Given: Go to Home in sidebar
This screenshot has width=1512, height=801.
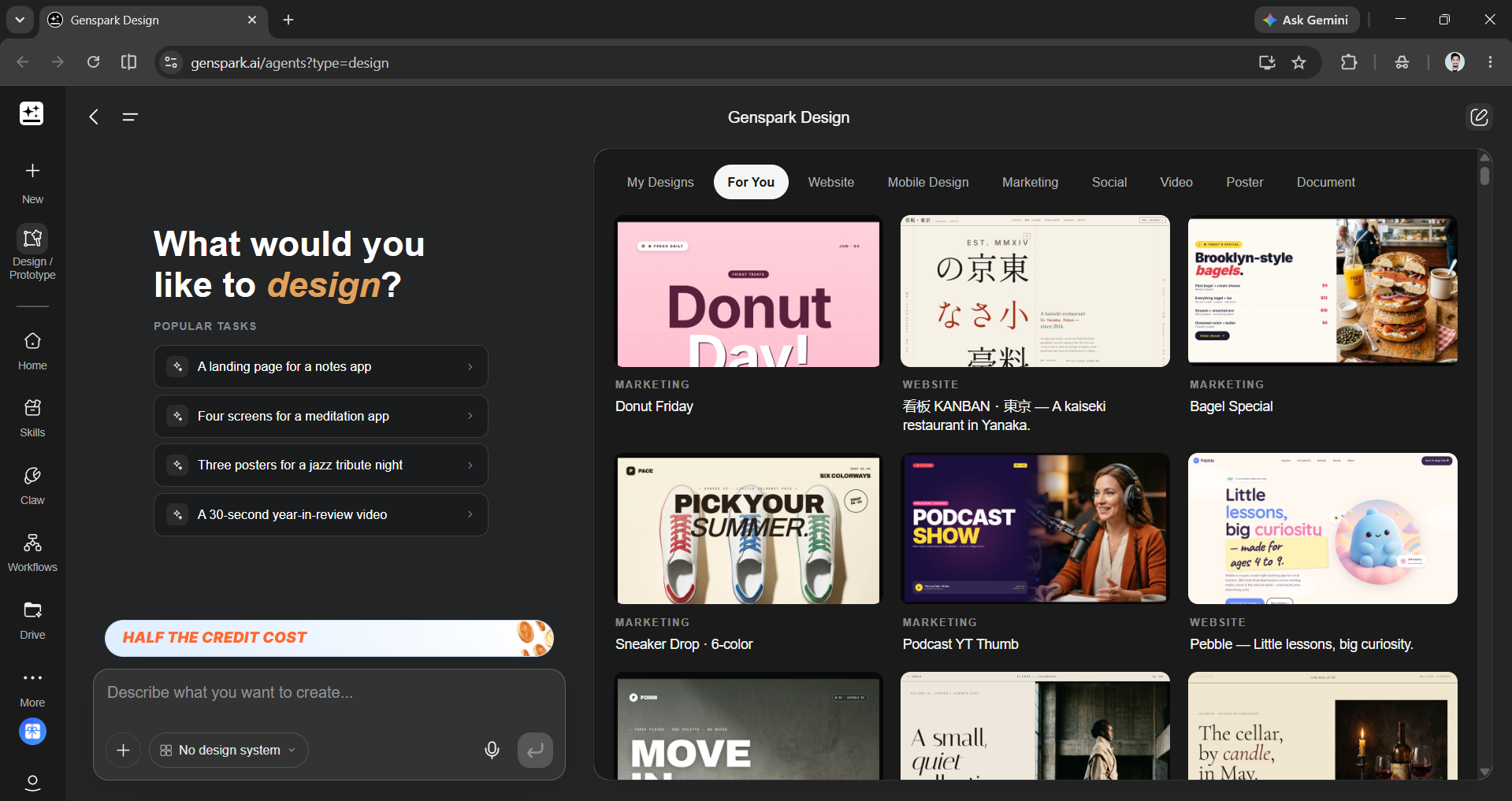Looking at the screenshot, I should pos(32,351).
